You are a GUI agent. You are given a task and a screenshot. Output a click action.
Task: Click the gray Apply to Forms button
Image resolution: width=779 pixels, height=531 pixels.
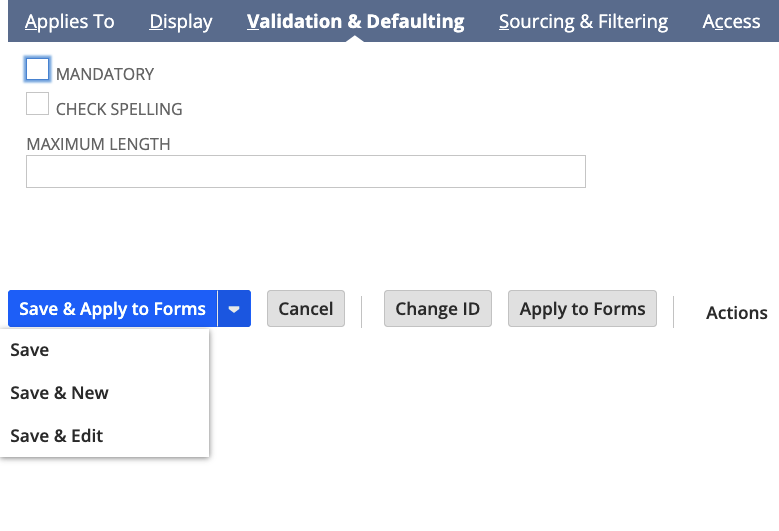click(x=582, y=308)
